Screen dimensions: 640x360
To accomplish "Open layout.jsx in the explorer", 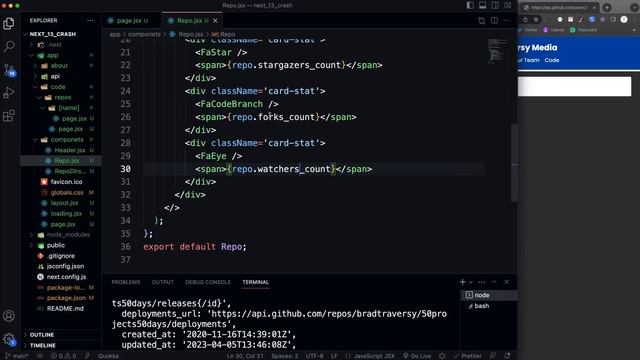I will (60, 203).
